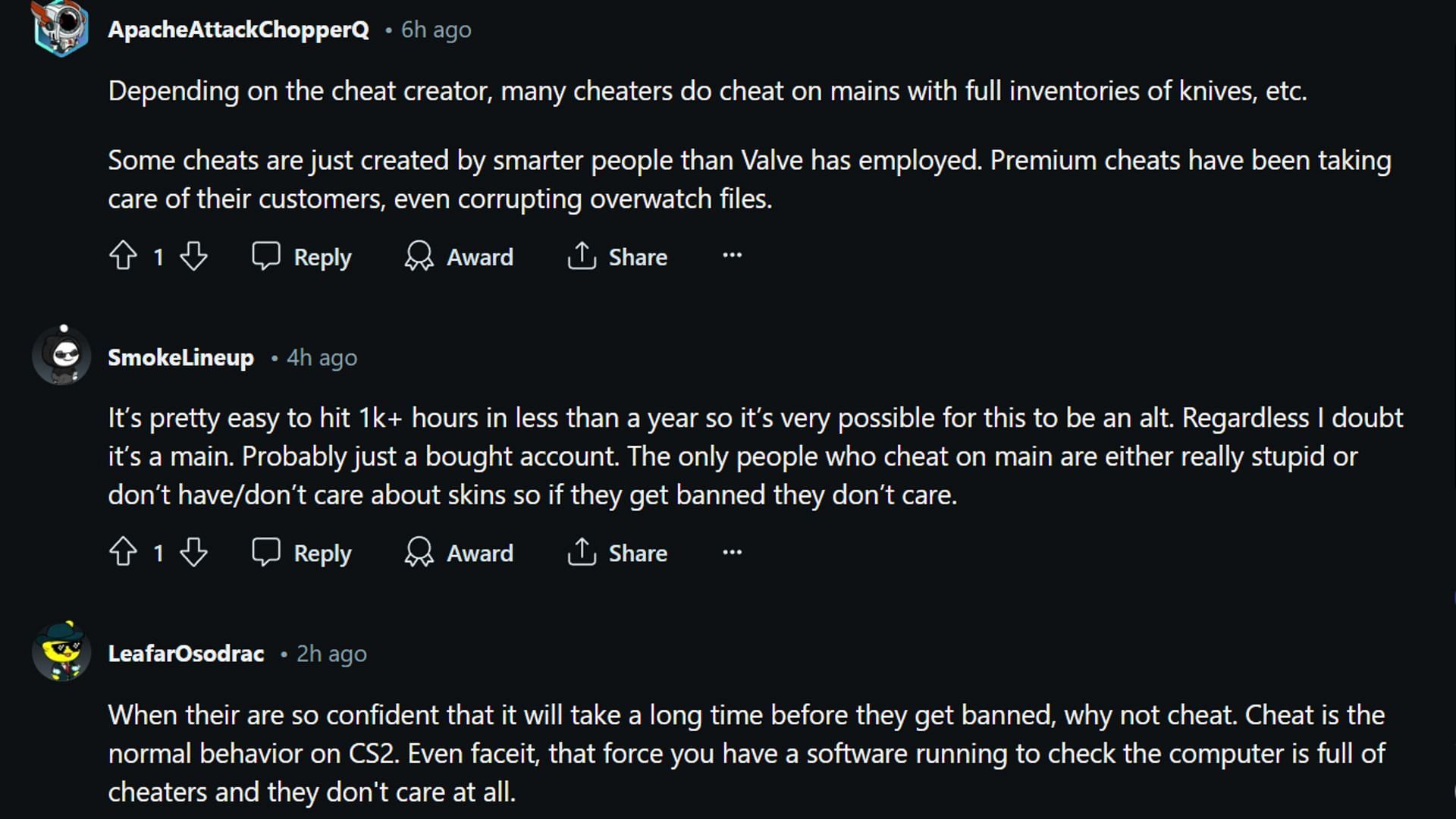Click the more options ellipsis on SmokeLineup's comment
The image size is (1456, 819).
[732, 552]
